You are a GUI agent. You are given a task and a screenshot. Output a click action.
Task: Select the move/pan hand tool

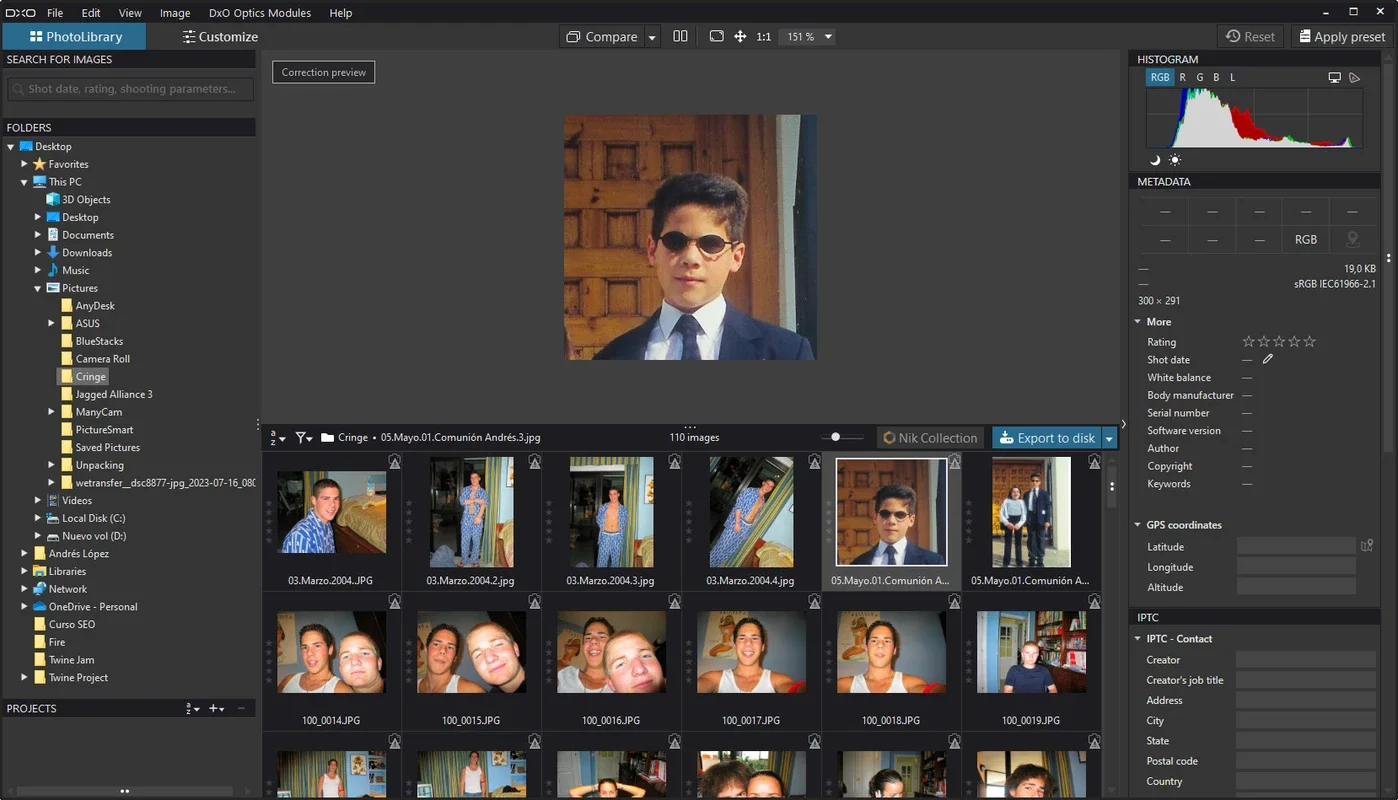[740, 36]
